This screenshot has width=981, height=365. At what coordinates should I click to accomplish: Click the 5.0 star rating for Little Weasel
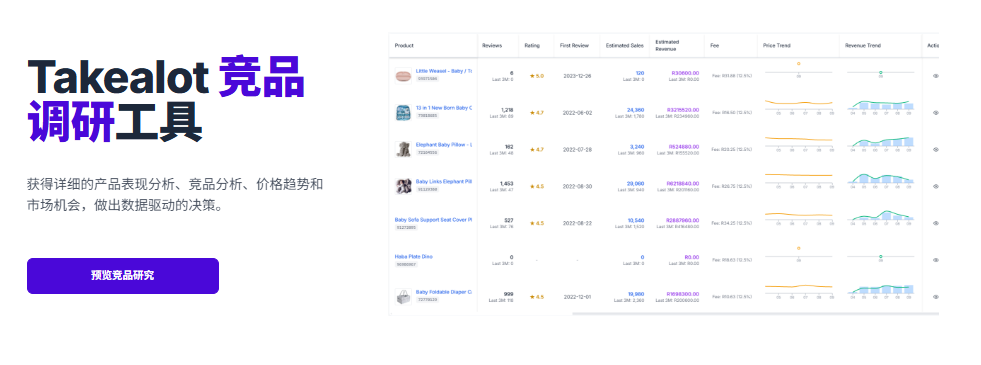(537, 76)
